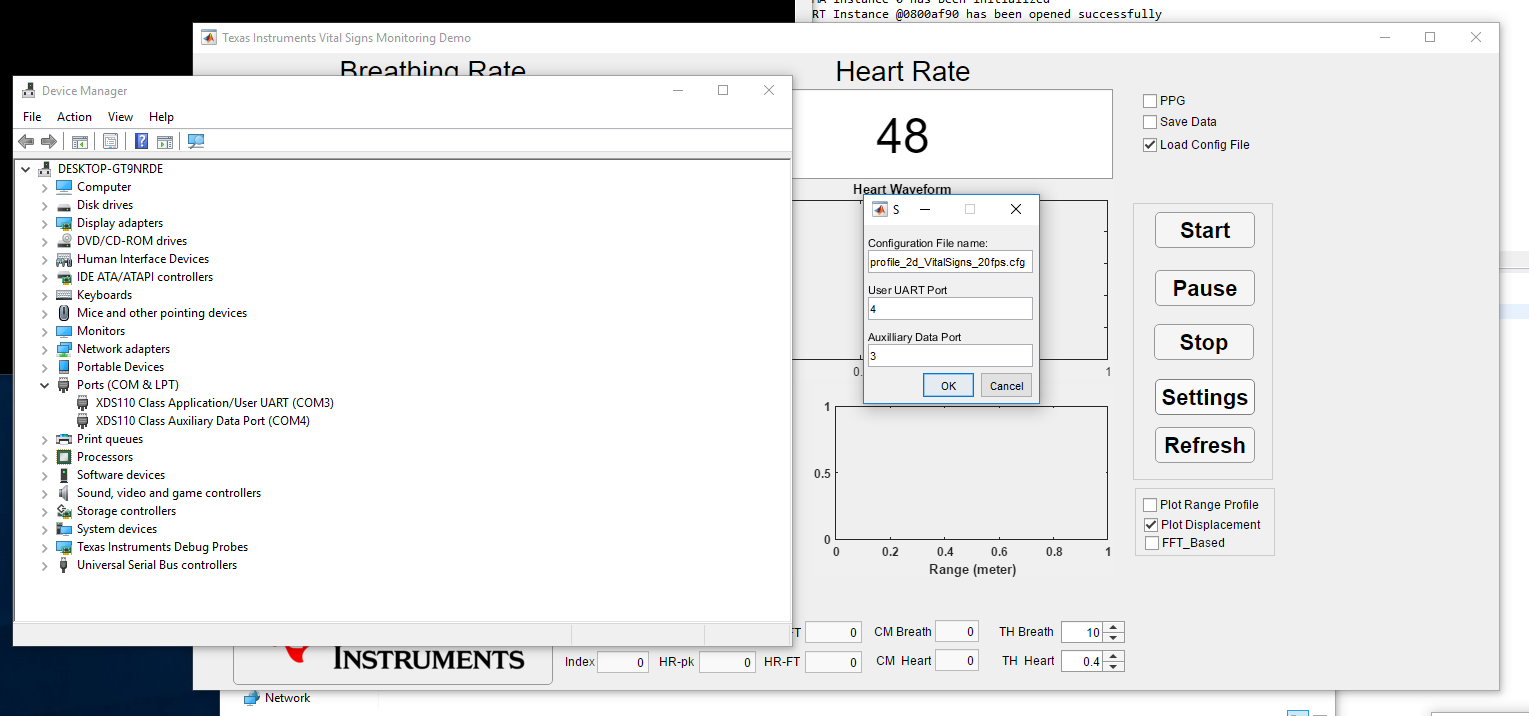Click the Processors device icon
Image resolution: width=1529 pixels, height=716 pixels.
(64, 457)
